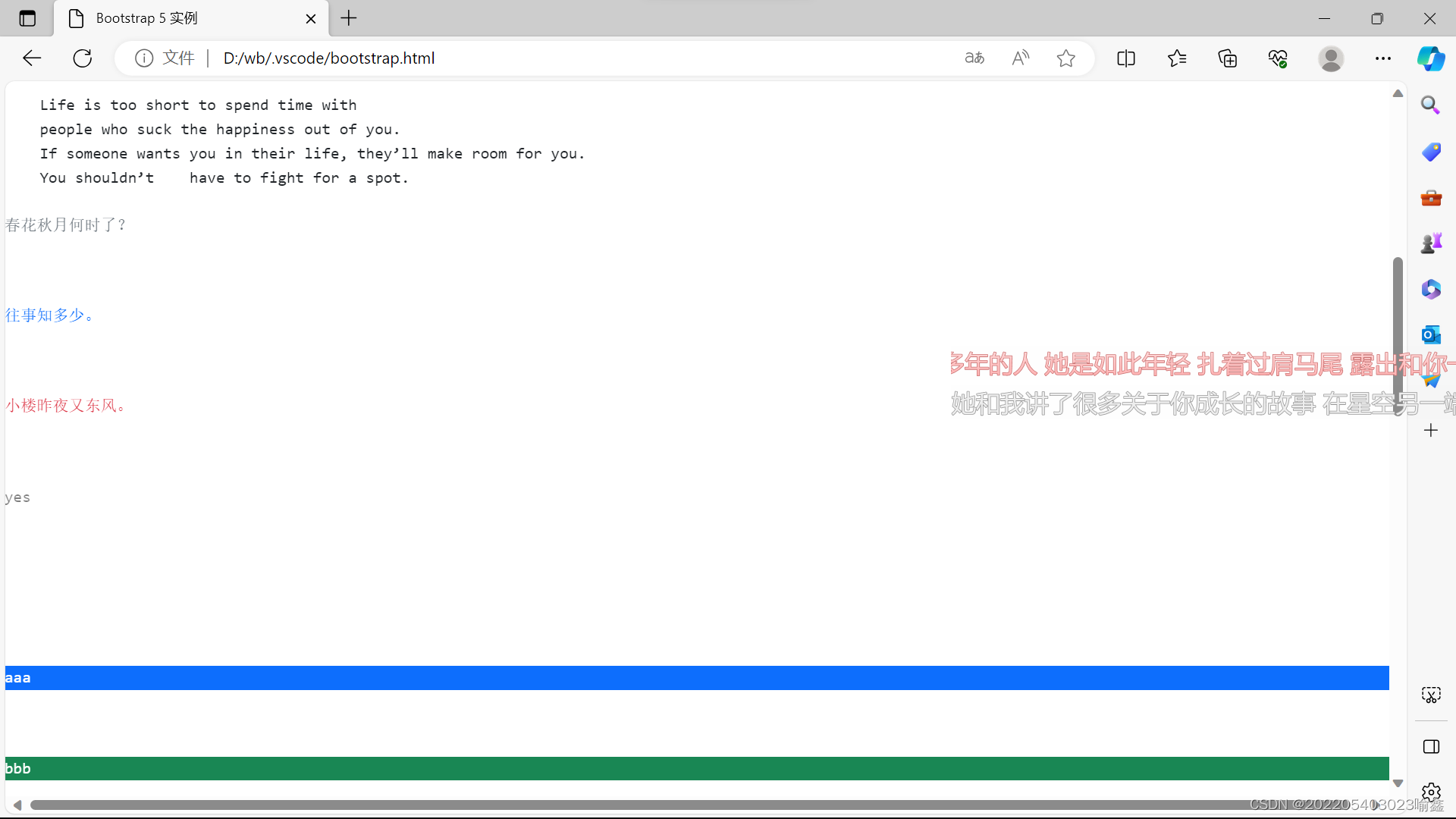Viewport: 1456px width, 819px height.
Task: Add page to favorites star
Action: pyautogui.click(x=1066, y=58)
